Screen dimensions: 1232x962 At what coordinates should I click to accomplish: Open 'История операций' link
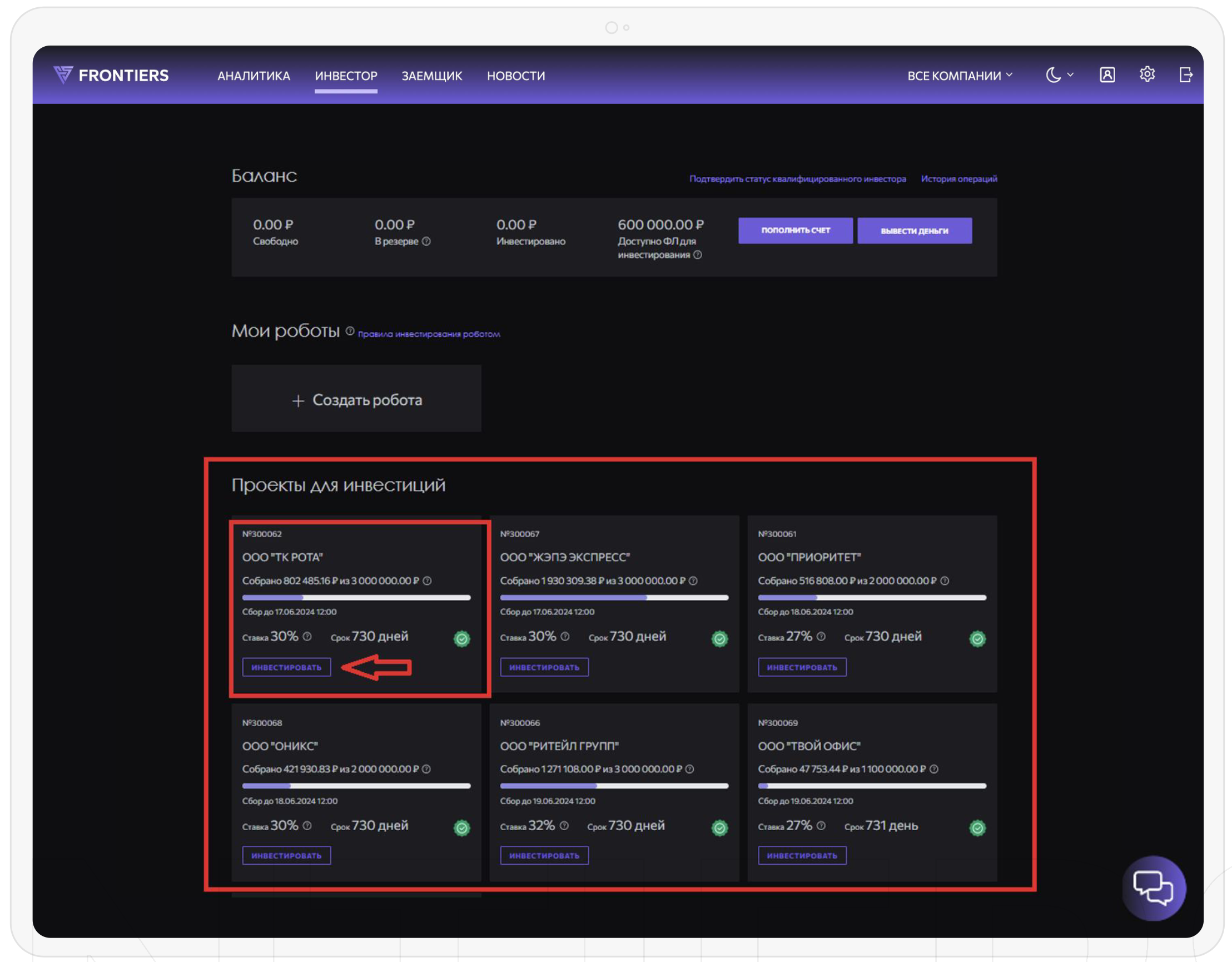point(958,179)
